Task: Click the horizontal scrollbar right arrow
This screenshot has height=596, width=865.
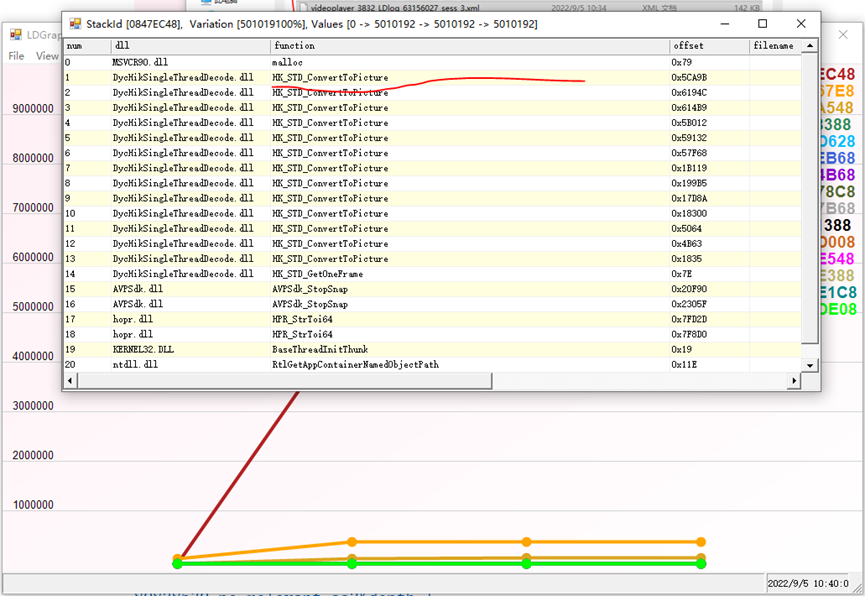Action: pyautogui.click(x=794, y=380)
